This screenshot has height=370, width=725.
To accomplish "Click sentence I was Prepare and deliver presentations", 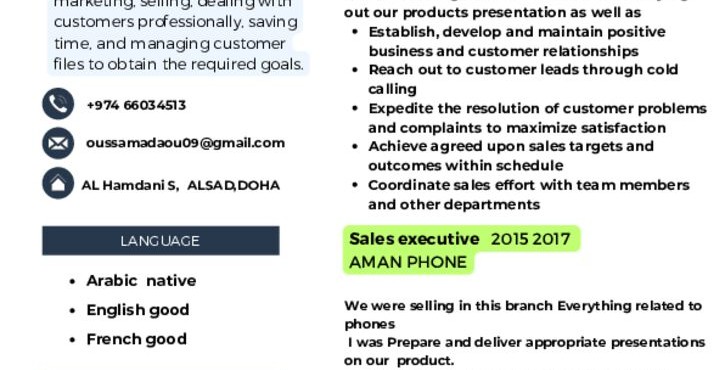I will 524,352.
